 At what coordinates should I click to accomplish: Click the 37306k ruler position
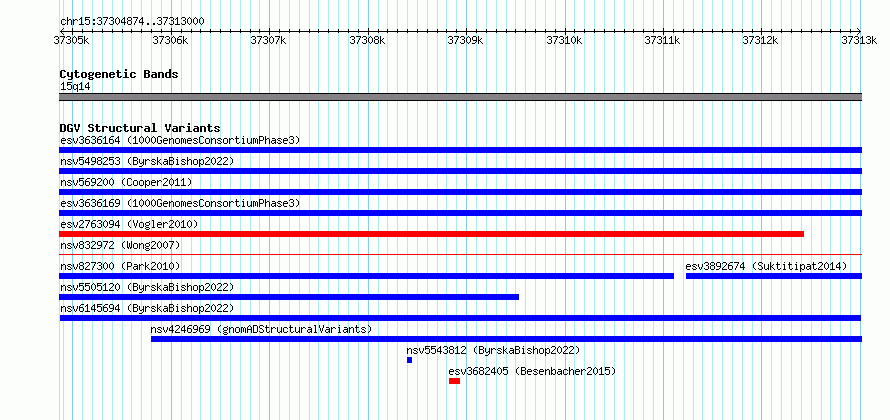[170, 40]
